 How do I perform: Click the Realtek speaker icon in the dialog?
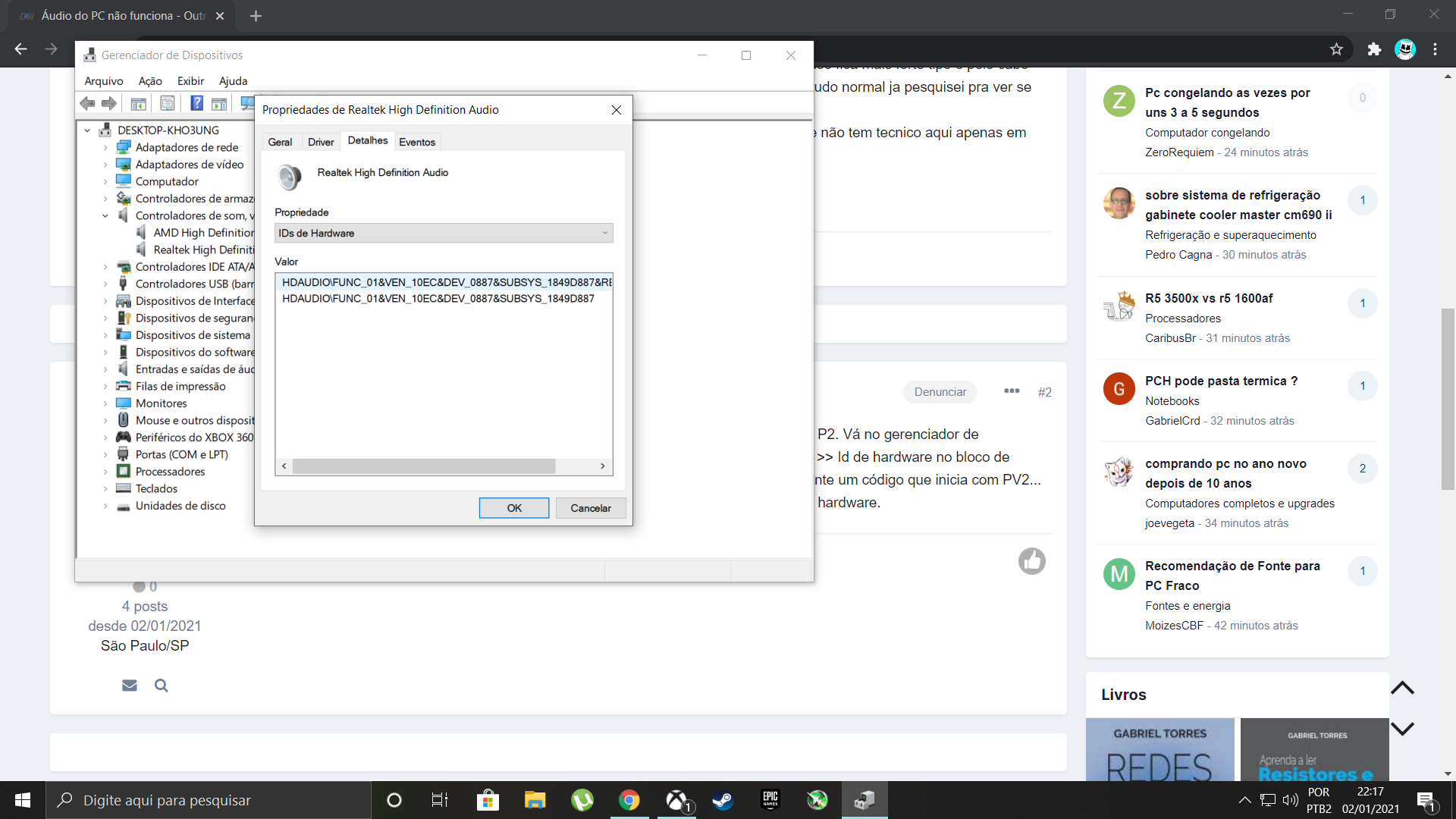(290, 177)
